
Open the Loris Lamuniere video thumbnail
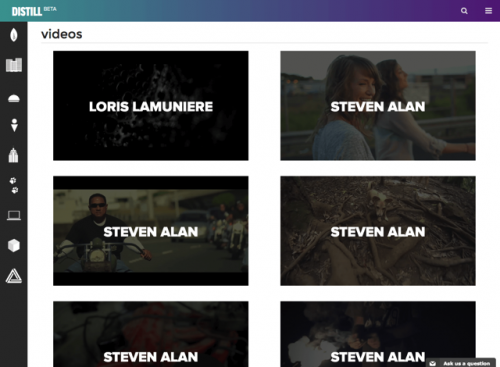tap(151, 106)
